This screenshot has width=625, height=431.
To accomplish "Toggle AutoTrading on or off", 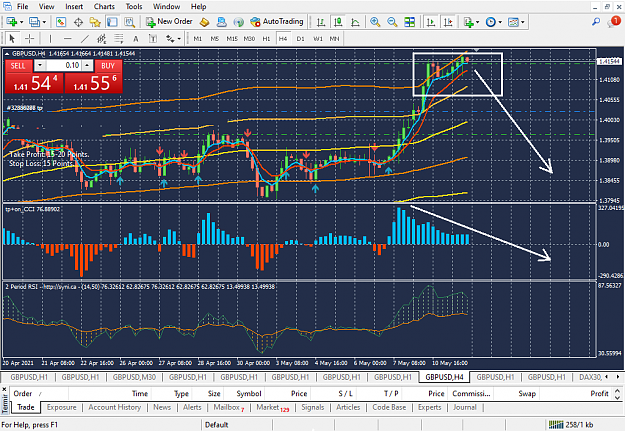I will [277, 22].
